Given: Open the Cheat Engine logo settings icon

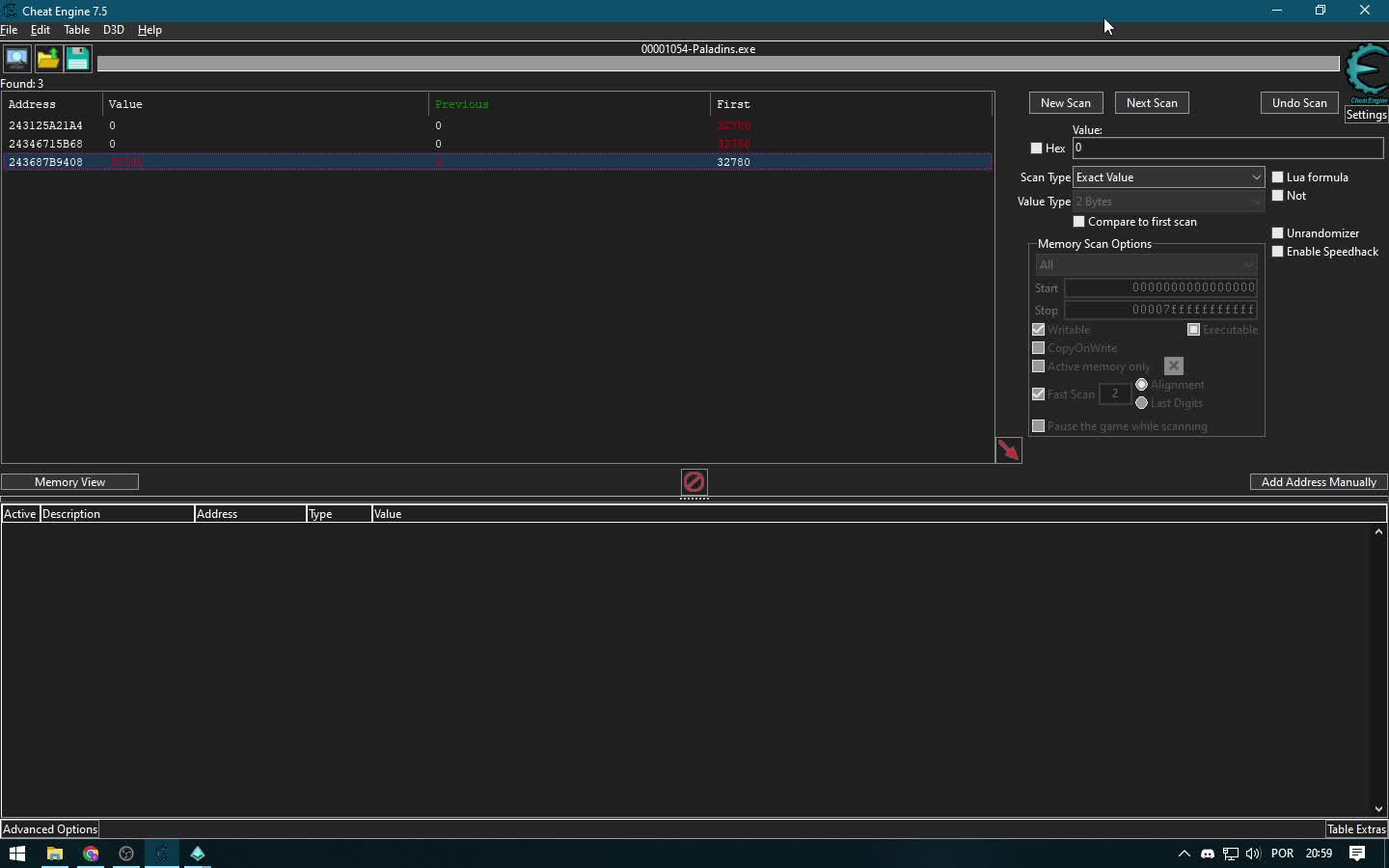Looking at the screenshot, I should pyautogui.click(x=1367, y=73).
